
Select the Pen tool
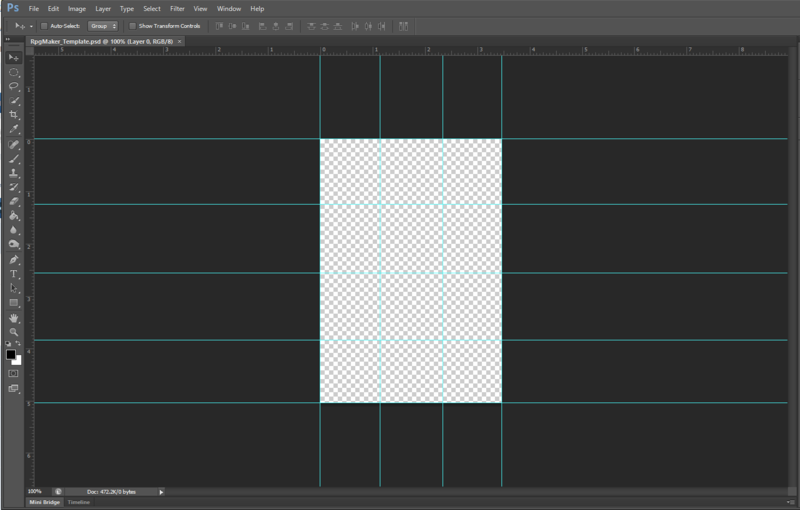tap(14, 259)
